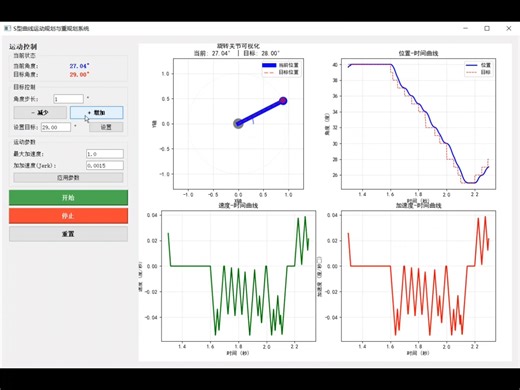Click the 运动参数 group label
The height and width of the screenshot is (390, 520).
pyautogui.click(x=24, y=142)
